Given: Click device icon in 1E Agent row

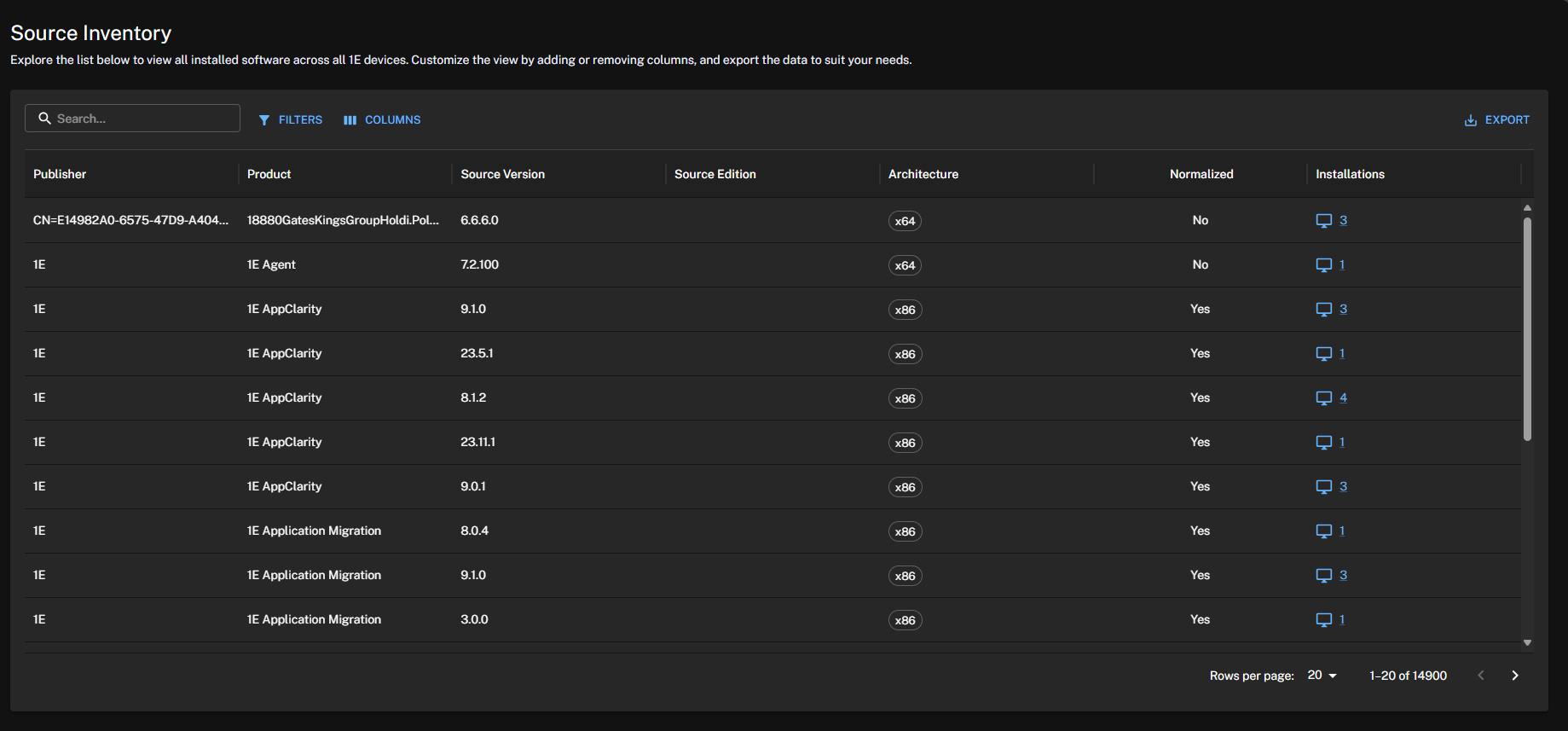Looking at the screenshot, I should pyautogui.click(x=1323, y=265).
